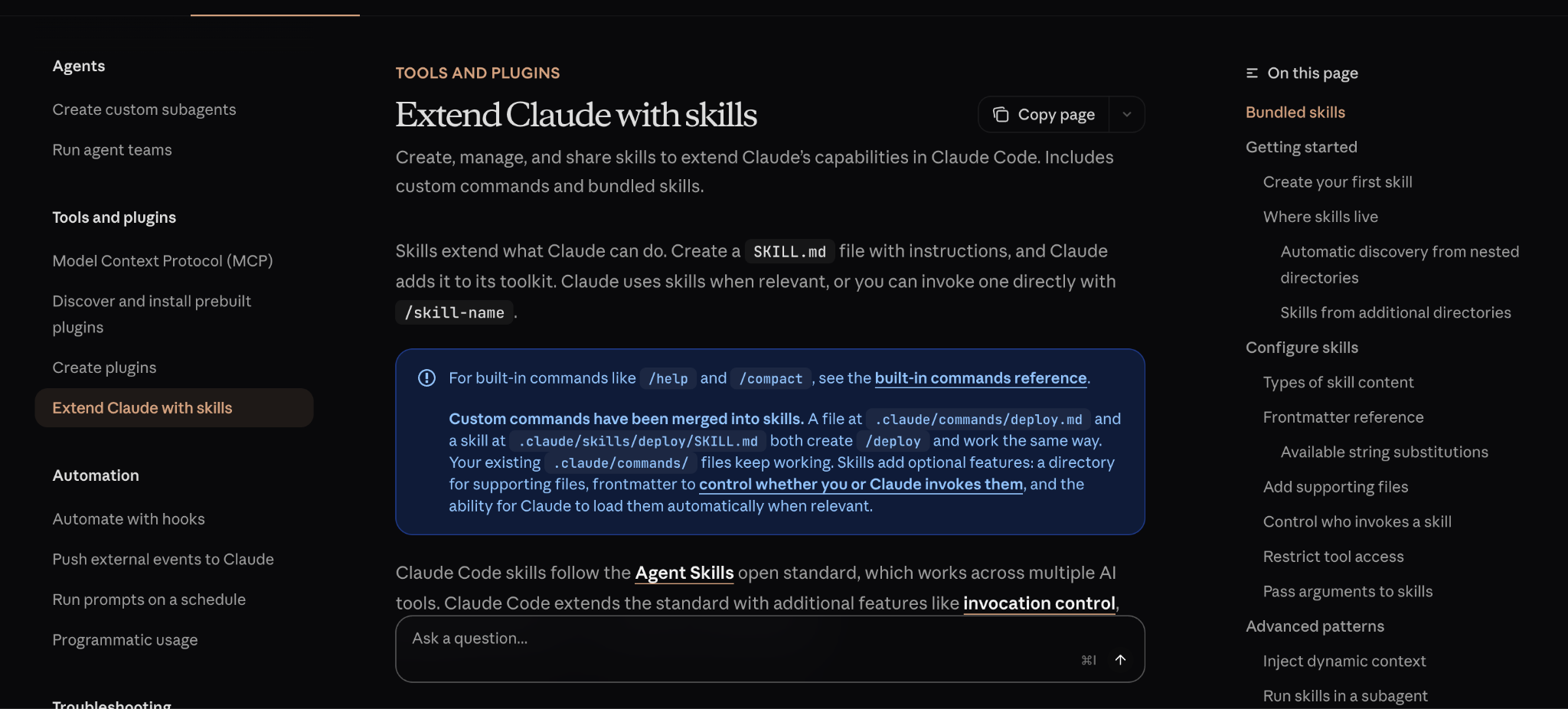
Task: Open Frontmatter reference from On this page
Action: 1342,417
